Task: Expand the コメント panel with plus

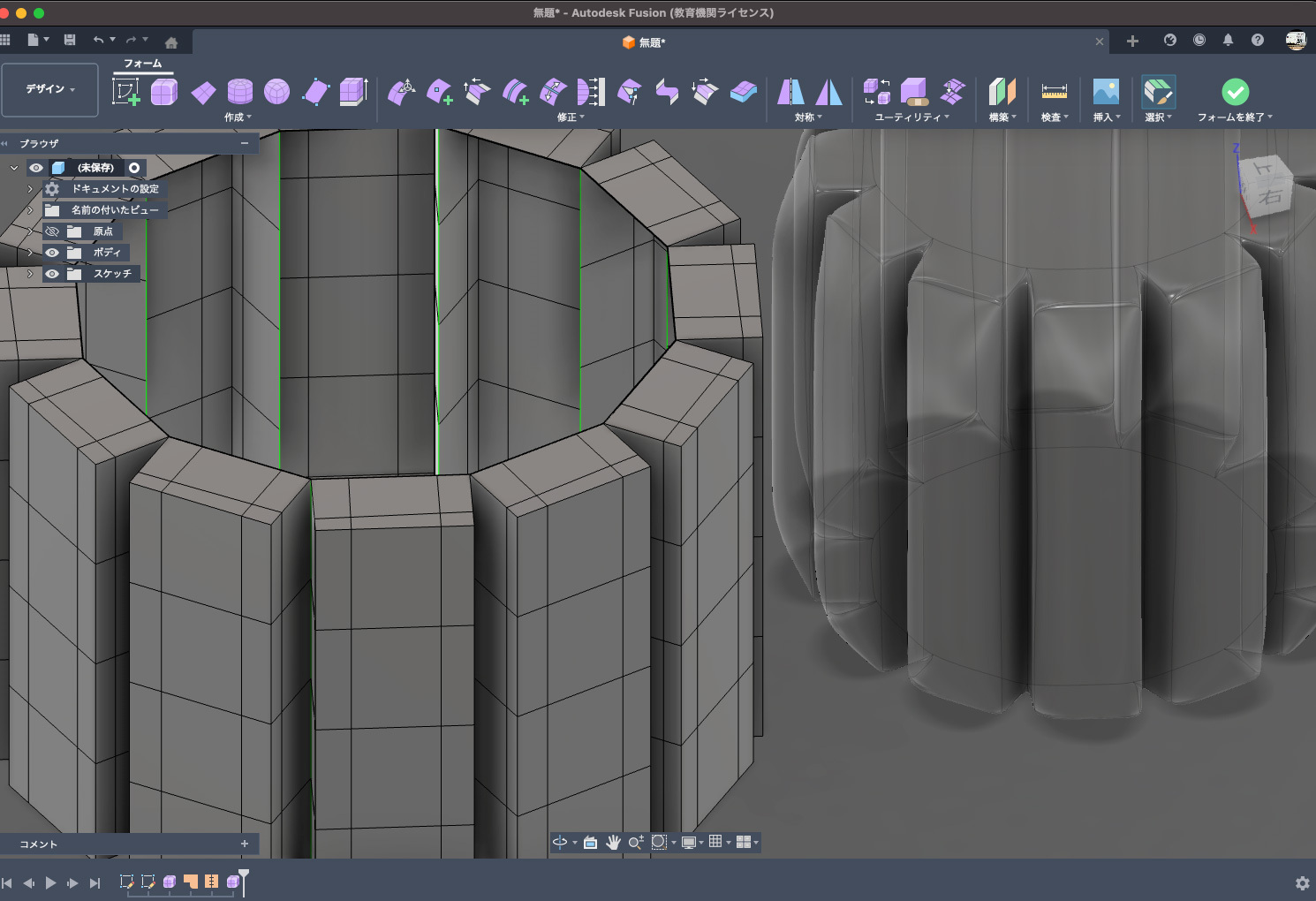Action: 245,844
